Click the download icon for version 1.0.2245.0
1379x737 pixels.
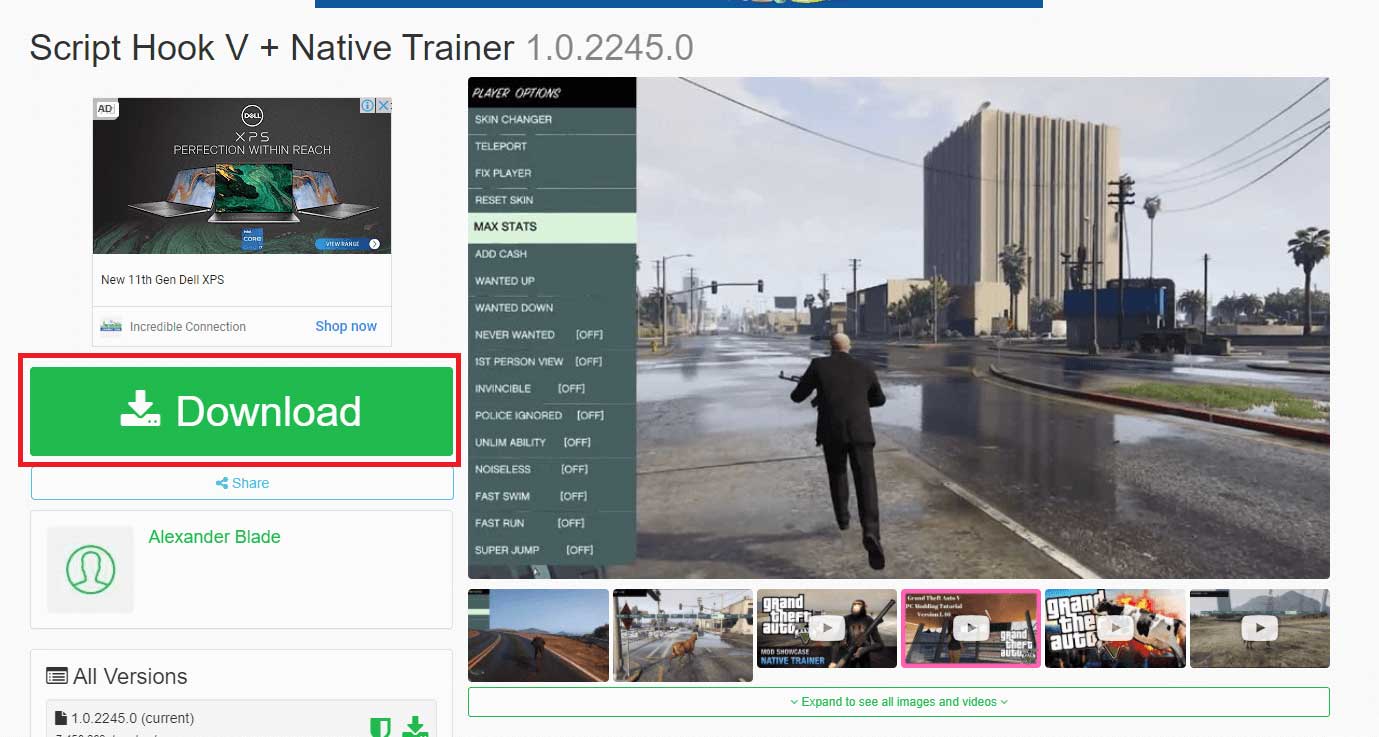click(x=415, y=728)
